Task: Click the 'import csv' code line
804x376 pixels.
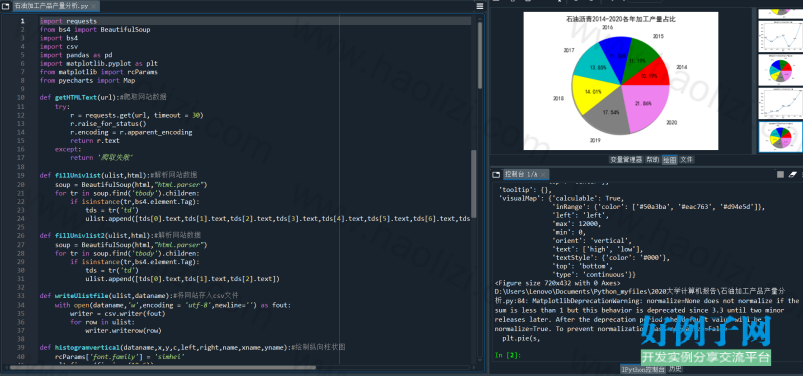Action: point(58,47)
